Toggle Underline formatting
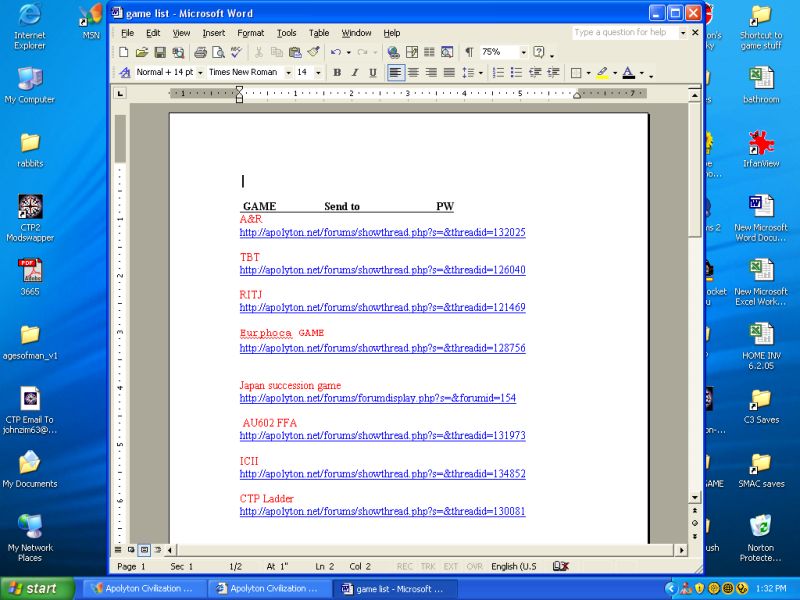The width and height of the screenshot is (800, 600). click(x=373, y=73)
